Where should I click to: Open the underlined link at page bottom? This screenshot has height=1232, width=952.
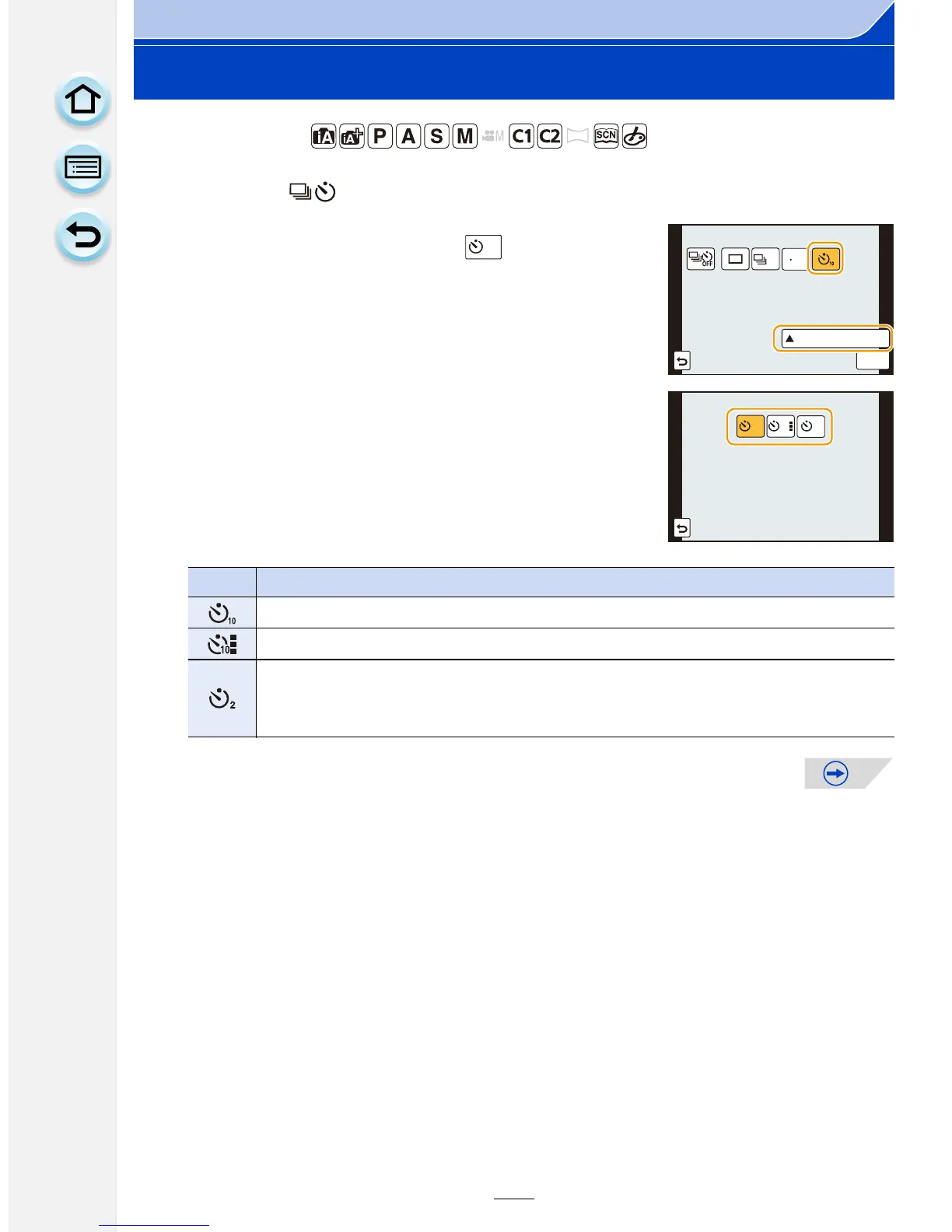154,1224
